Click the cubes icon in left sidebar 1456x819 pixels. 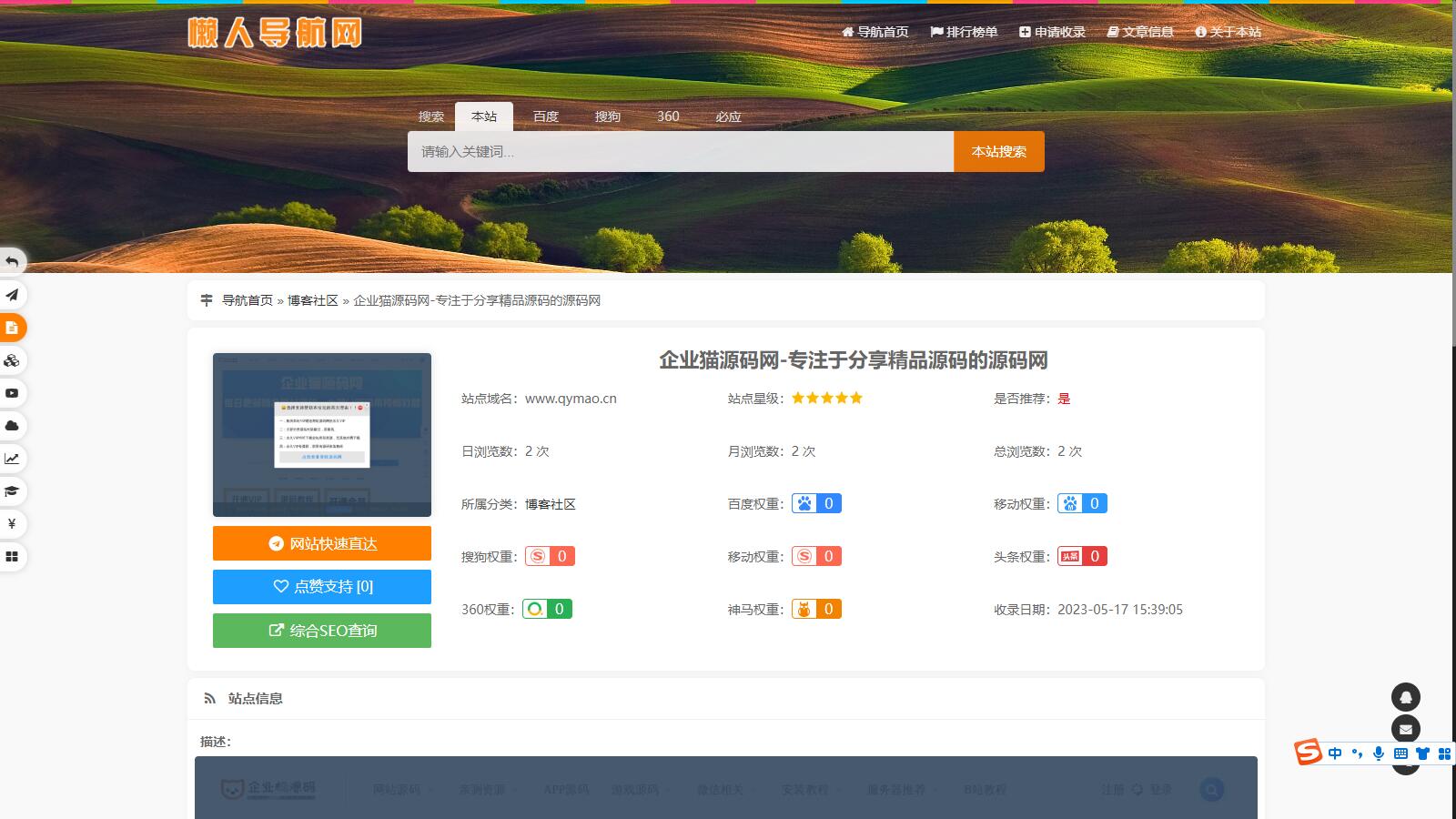12,360
